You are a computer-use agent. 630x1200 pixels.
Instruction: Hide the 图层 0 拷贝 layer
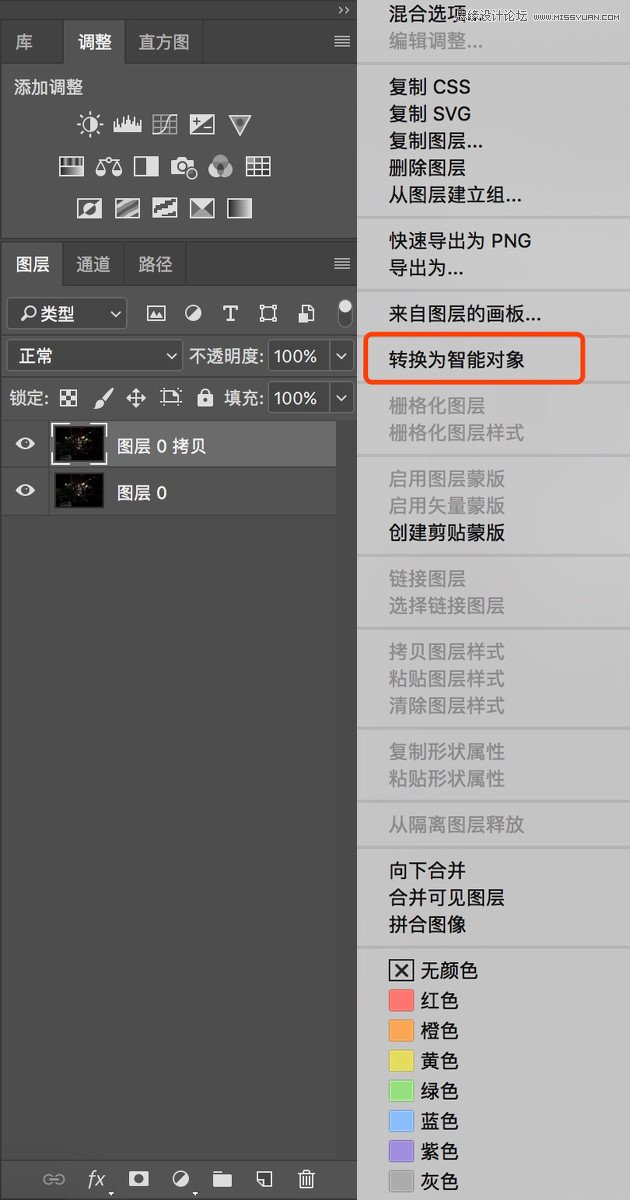coord(25,445)
